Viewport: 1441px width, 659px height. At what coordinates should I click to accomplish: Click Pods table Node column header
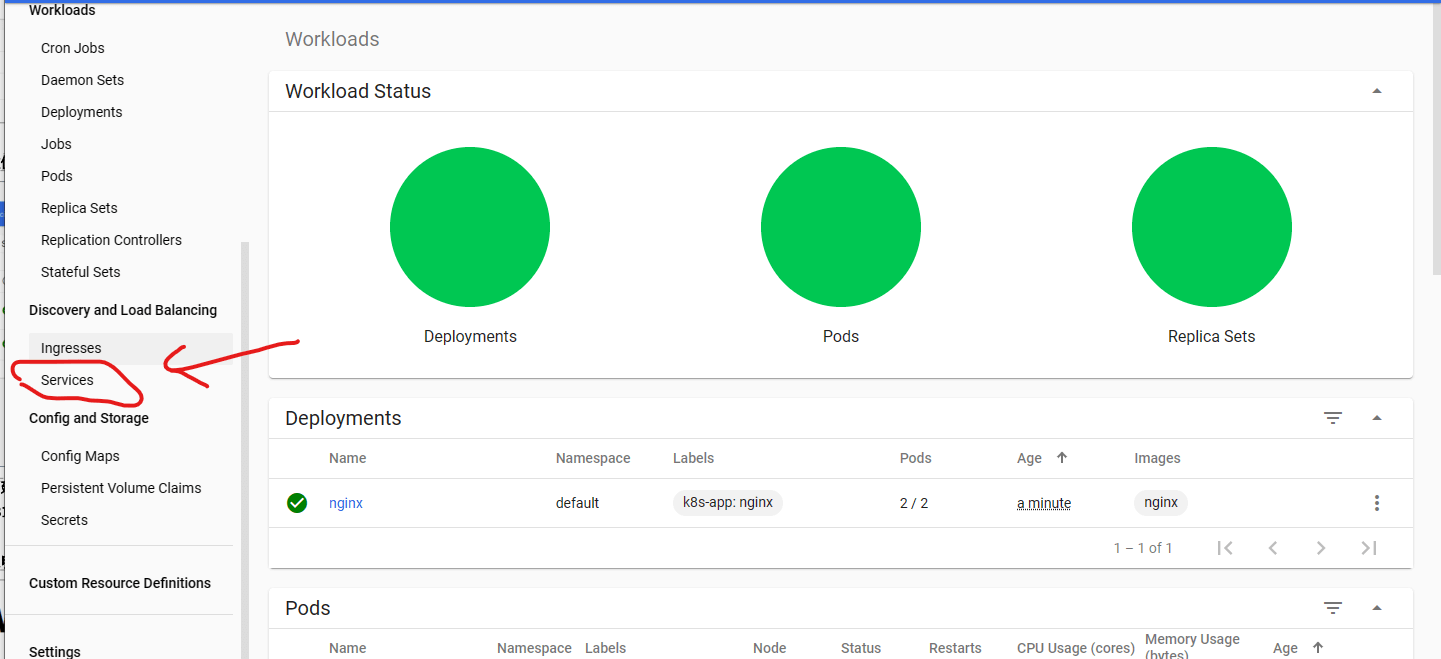pyautogui.click(x=769, y=648)
